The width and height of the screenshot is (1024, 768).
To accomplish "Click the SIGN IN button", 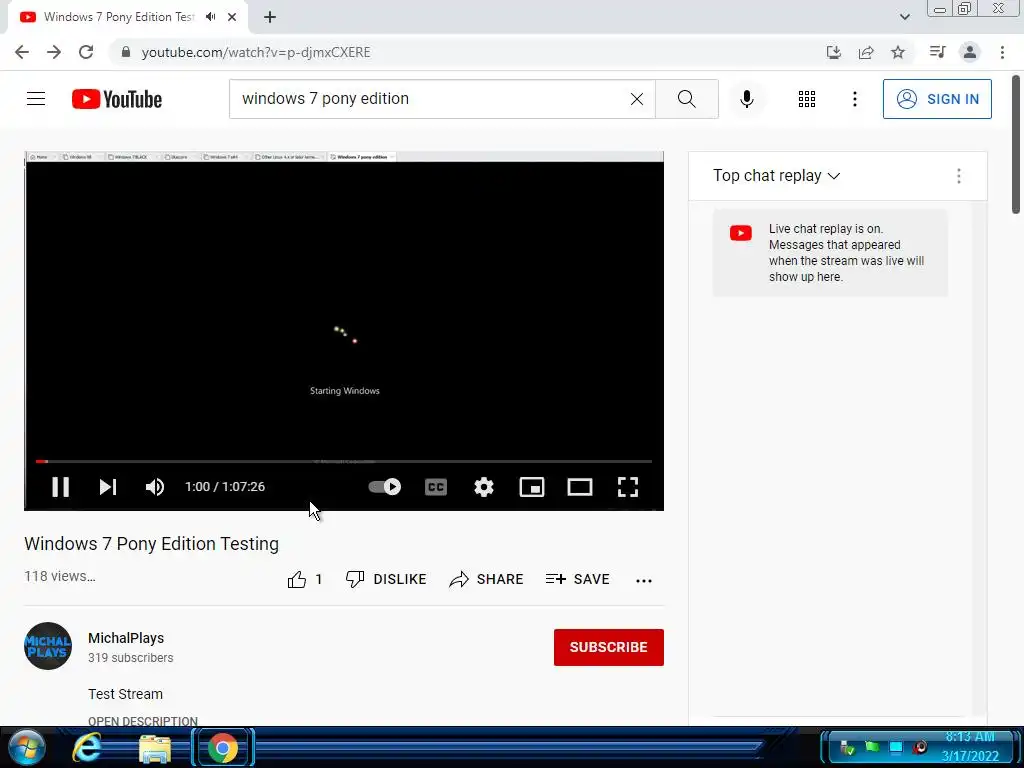I will pos(937,99).
